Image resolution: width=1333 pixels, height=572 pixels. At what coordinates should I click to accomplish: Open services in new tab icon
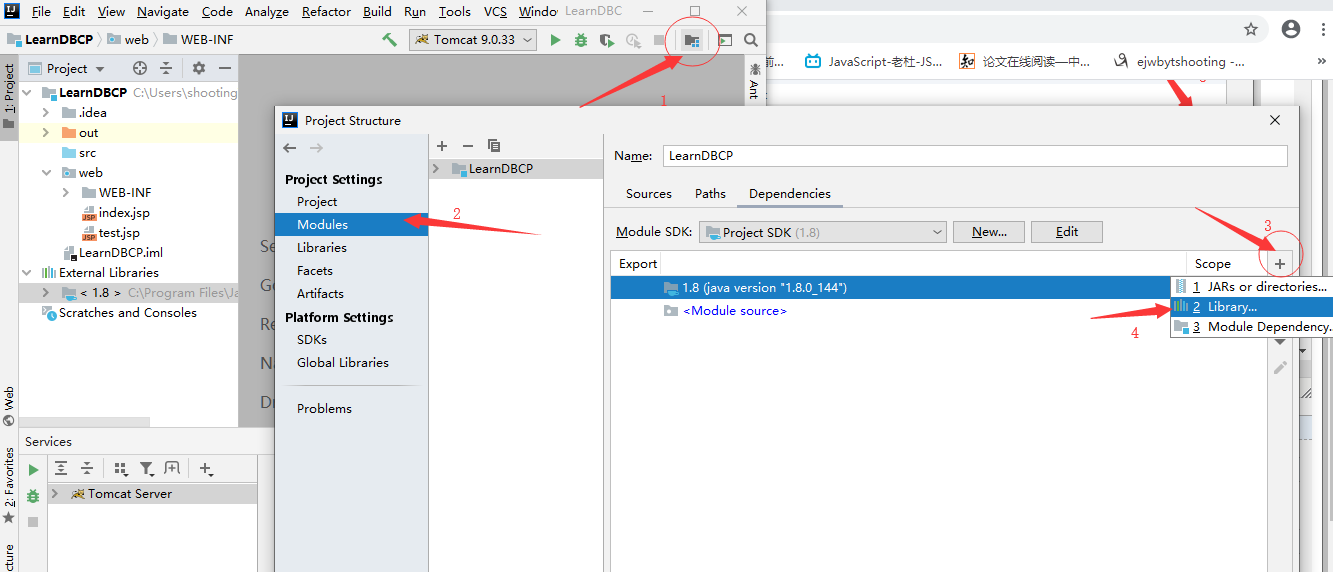coord(172,468)
